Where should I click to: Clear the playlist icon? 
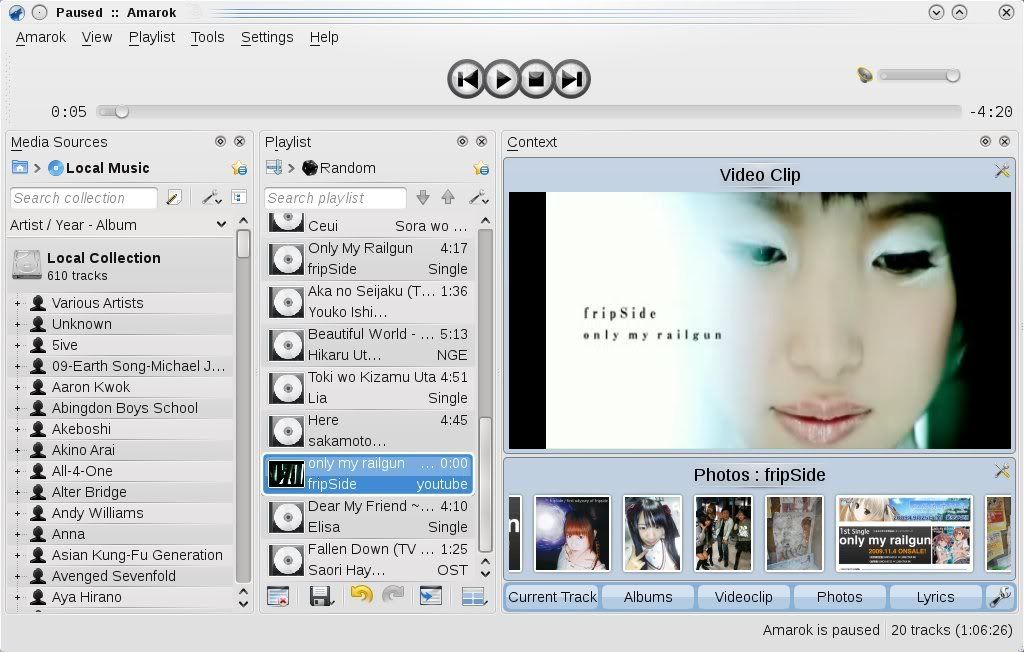pyautogui.click(x=278, y=596)
